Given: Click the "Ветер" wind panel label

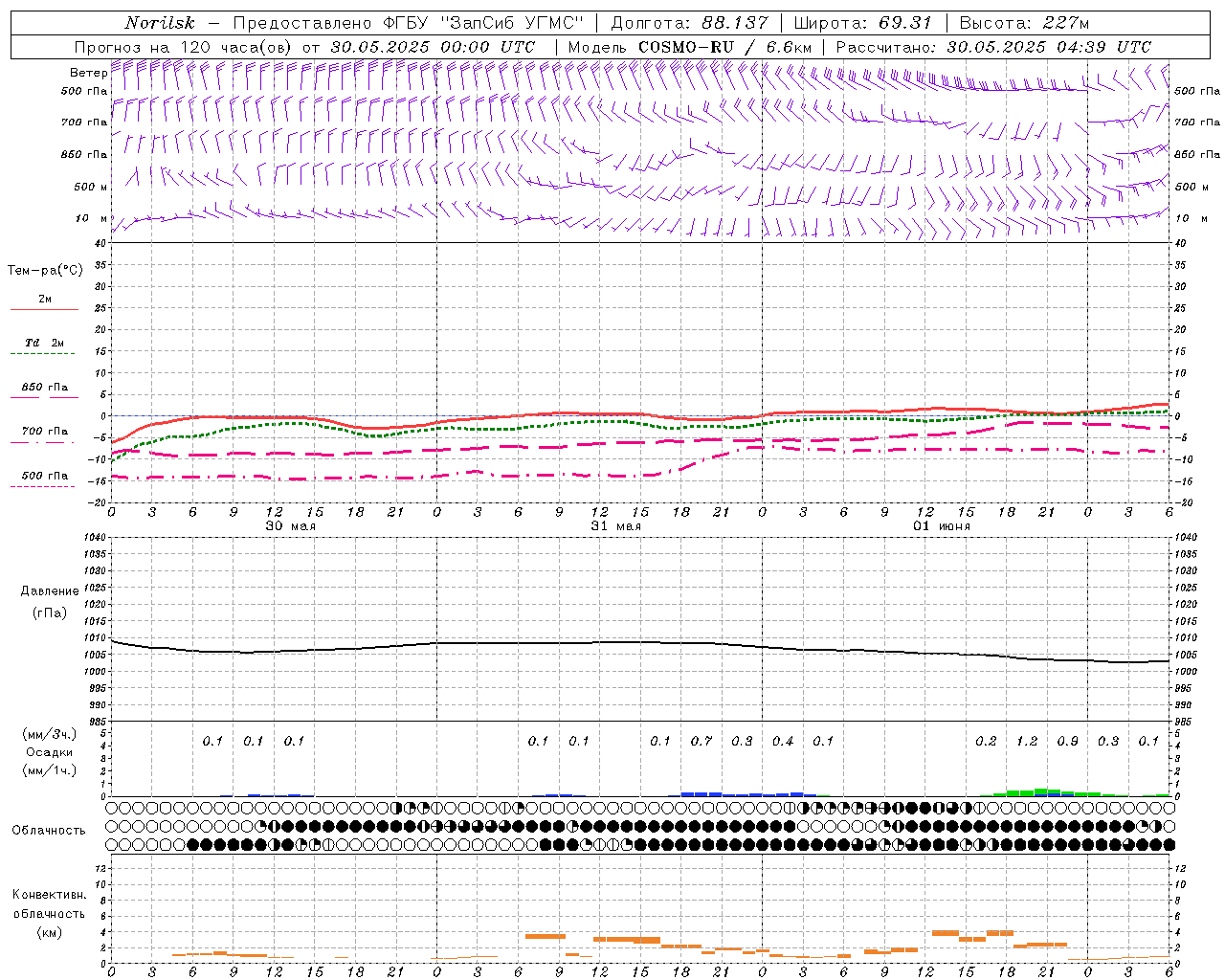Looking at the screenshot, I should 88,73.
